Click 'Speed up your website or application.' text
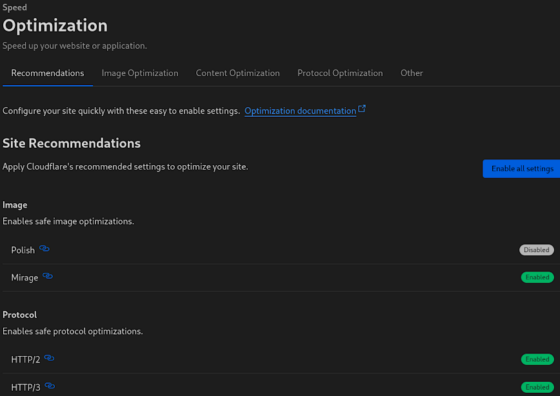The height and width of the screenshot is (396, 560). click(x=75, y=46)
